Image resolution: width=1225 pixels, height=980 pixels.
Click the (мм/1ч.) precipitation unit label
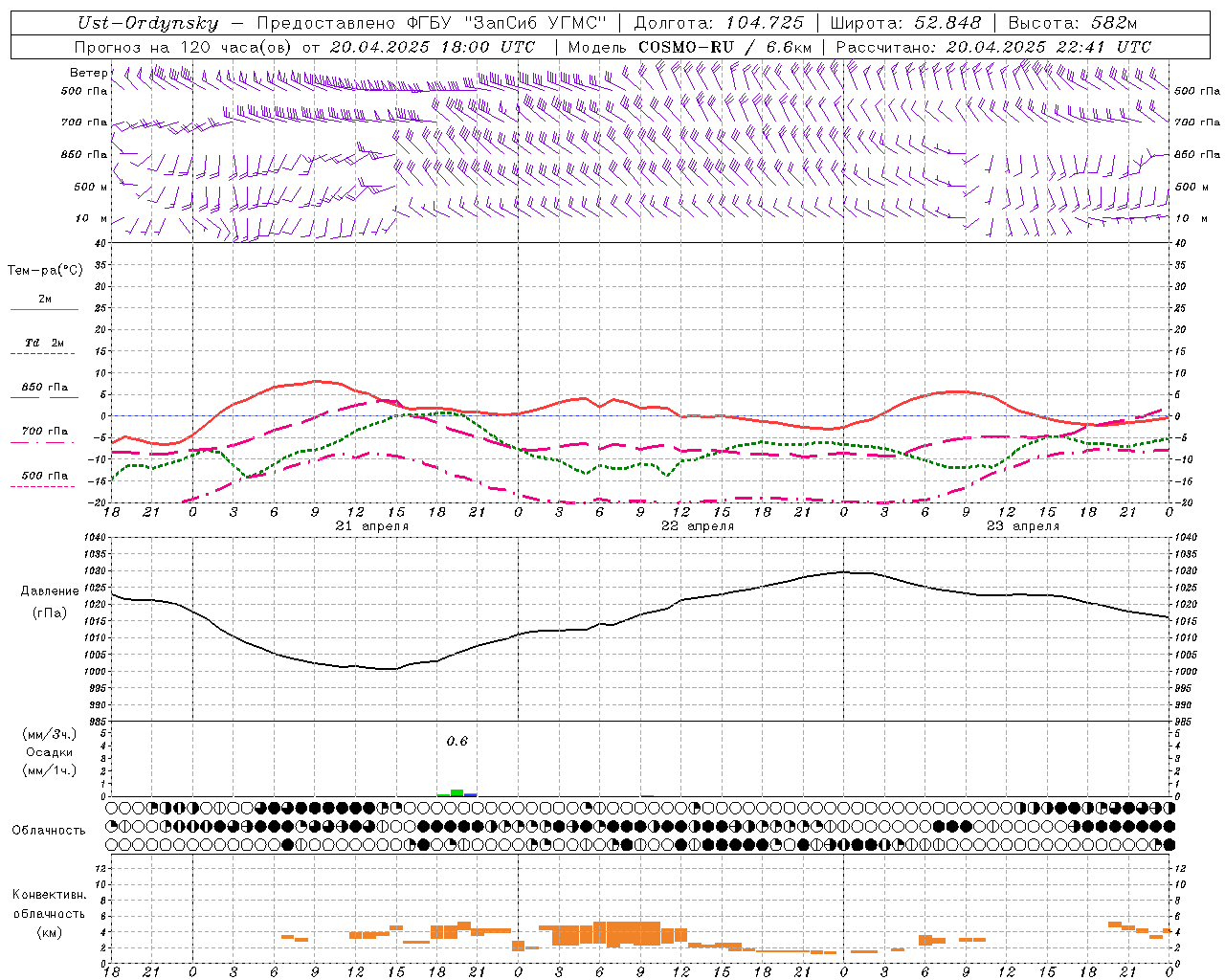[50, 770]
